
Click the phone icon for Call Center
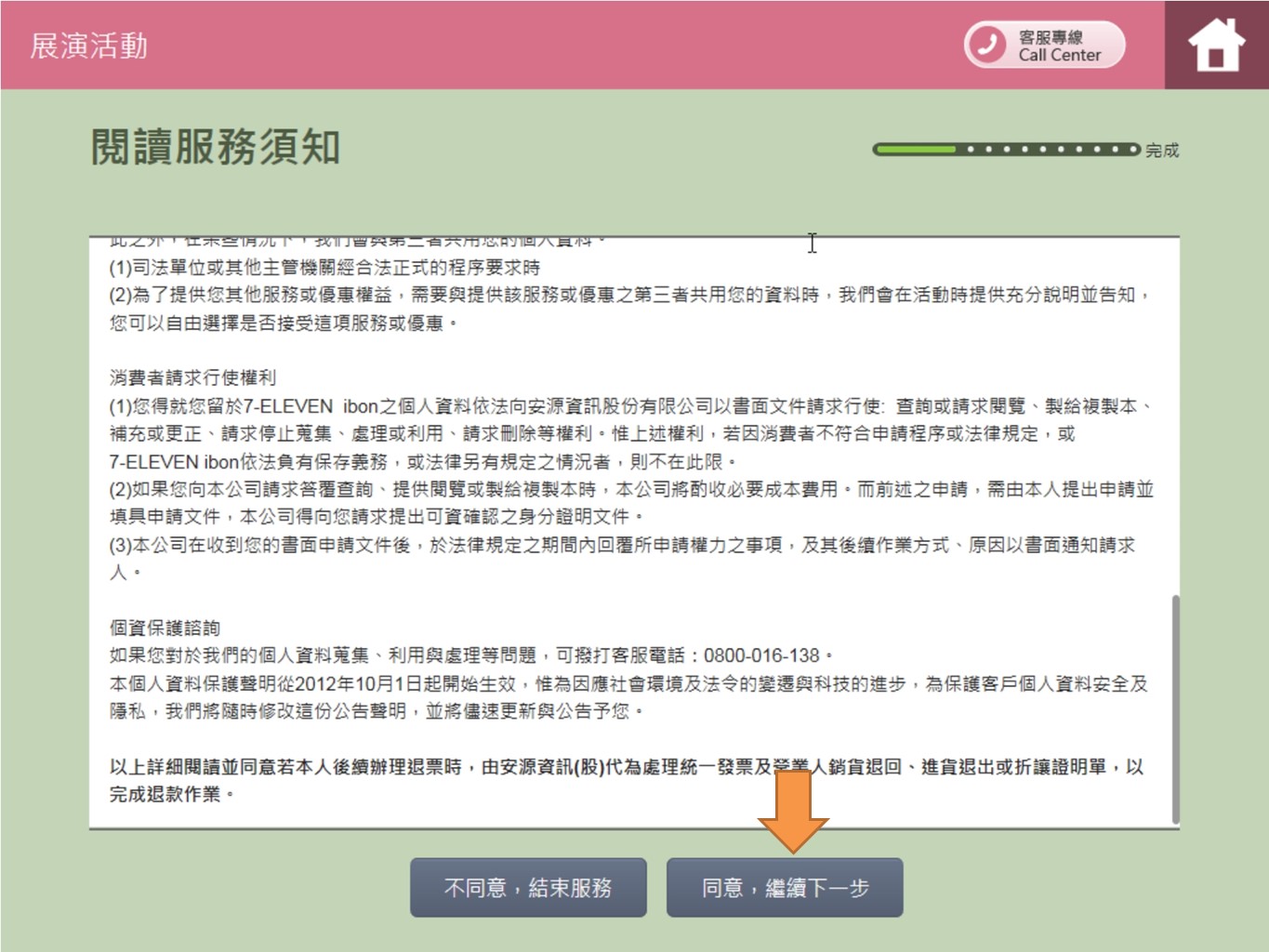(x=988, y=45)
